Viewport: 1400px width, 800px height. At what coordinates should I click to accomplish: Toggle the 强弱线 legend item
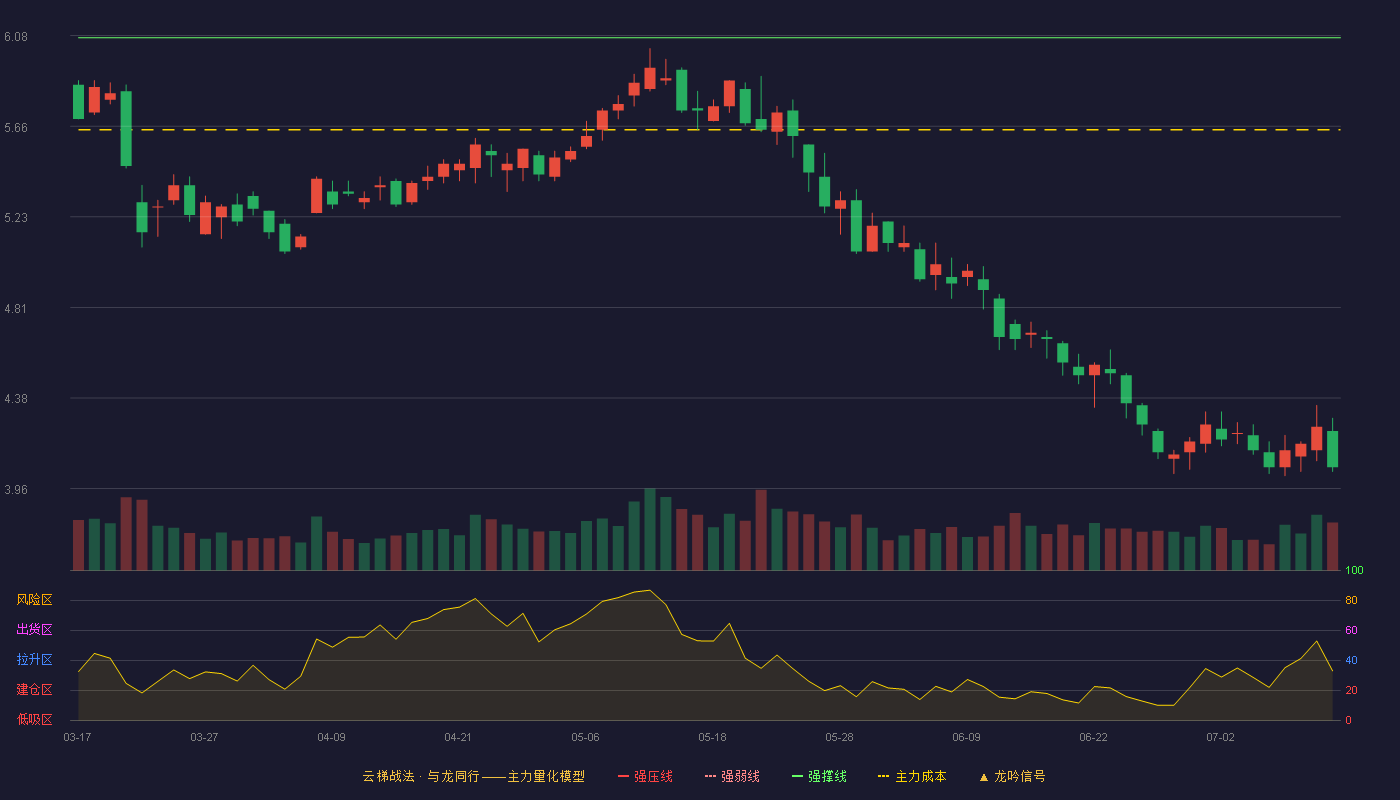[x=732, y=776]
